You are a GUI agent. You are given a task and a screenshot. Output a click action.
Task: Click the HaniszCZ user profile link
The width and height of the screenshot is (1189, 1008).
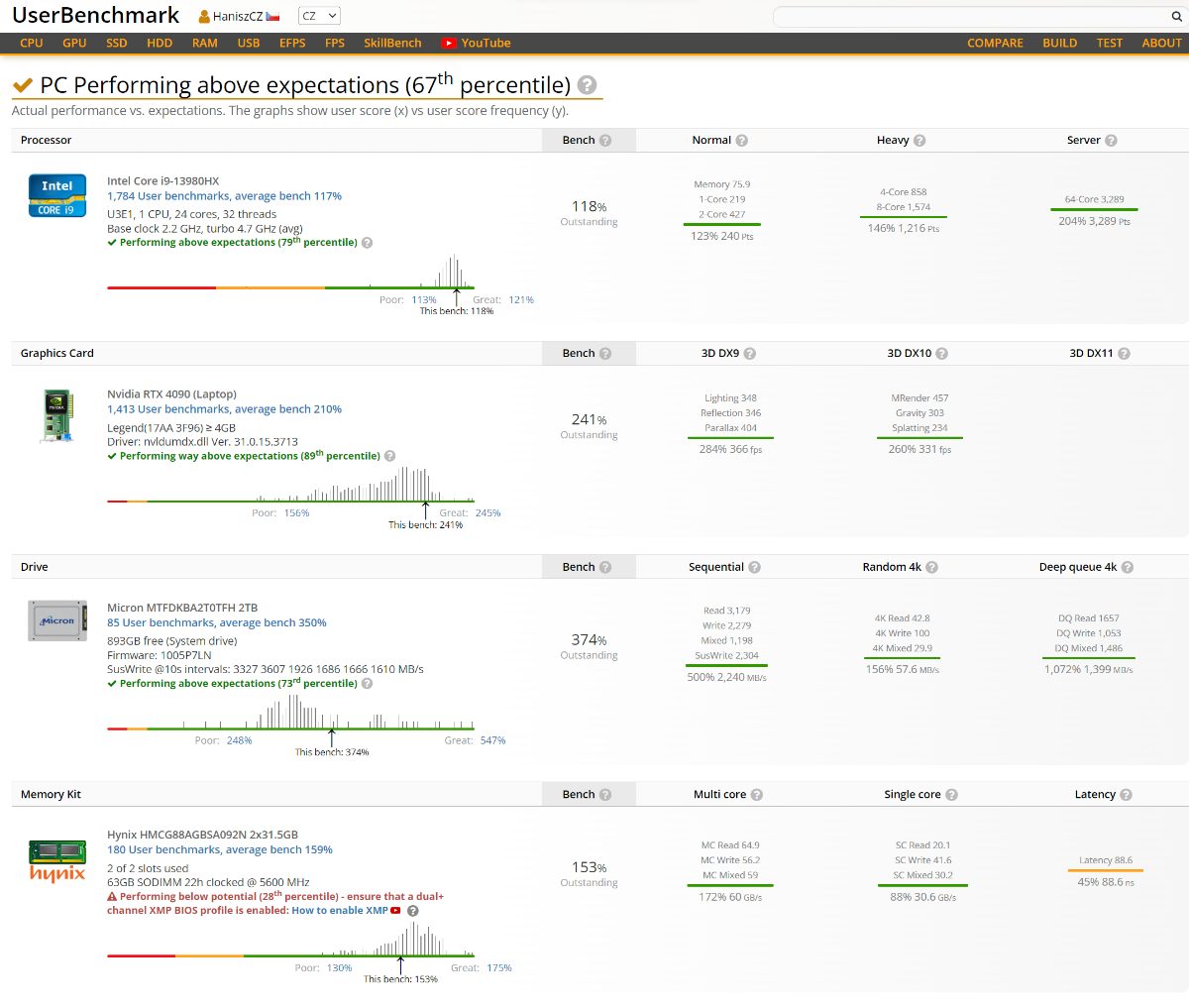point(238,17)
